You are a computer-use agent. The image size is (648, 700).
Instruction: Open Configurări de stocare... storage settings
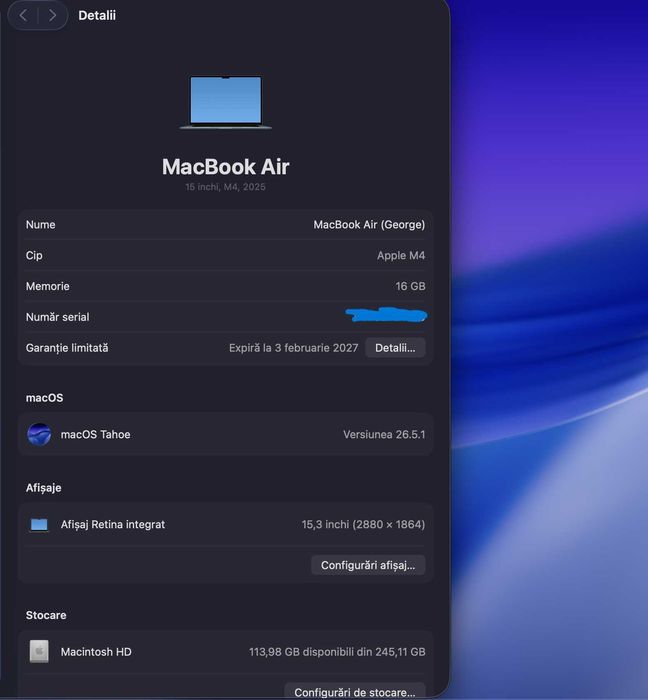pos(354,692)
